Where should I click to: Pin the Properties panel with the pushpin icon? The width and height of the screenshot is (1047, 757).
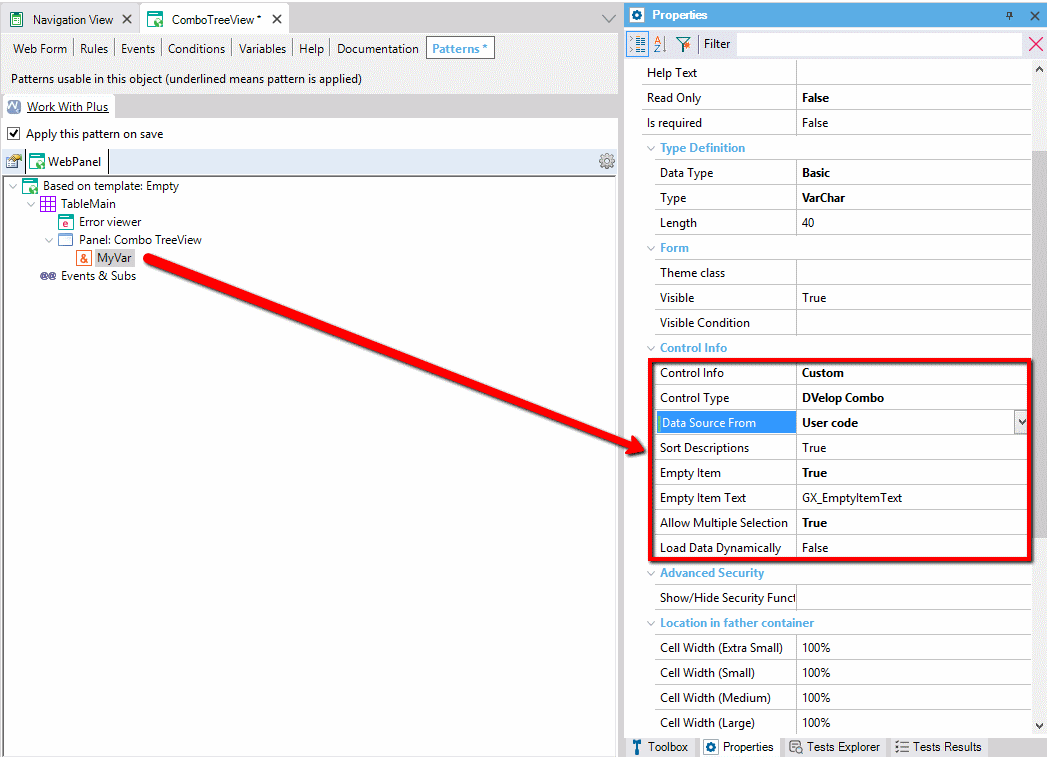(x=1009, y=15)
